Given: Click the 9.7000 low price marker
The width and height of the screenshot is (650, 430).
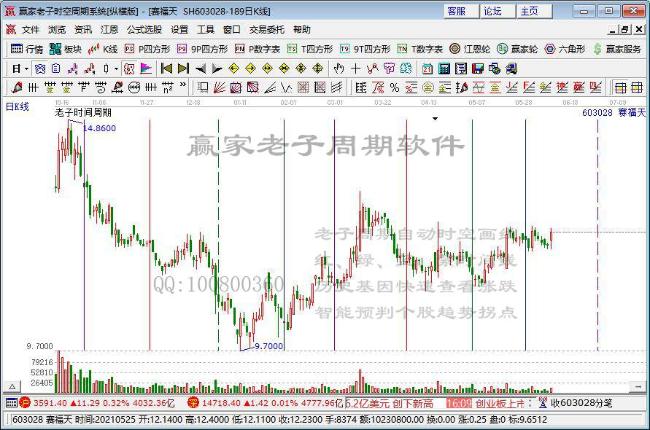Looking at the screenshot, I should [x=269, y=346].
